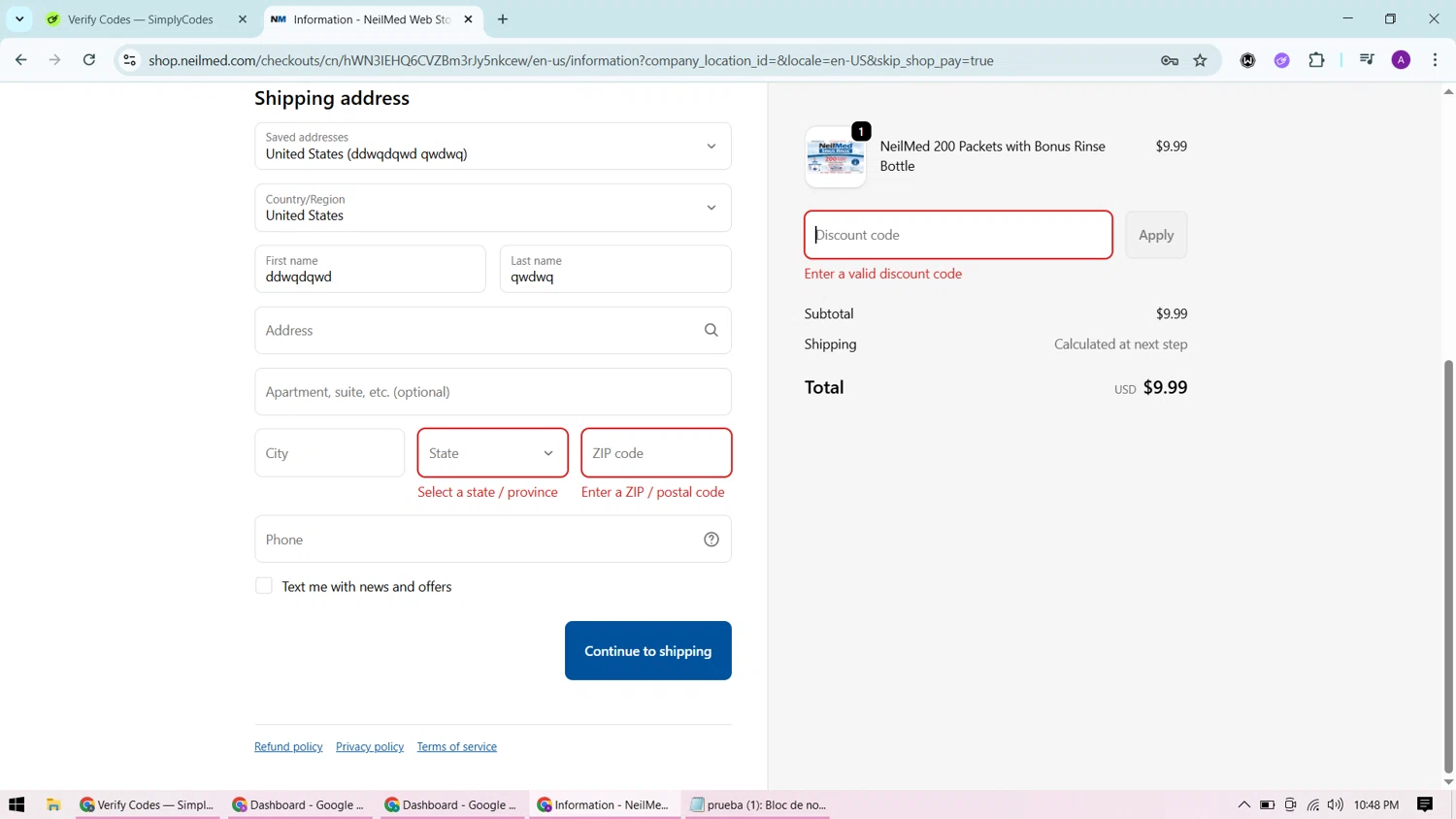This screenshot has height=819, width=1456.
Task: Open the State dropdown
Action: 493,453
